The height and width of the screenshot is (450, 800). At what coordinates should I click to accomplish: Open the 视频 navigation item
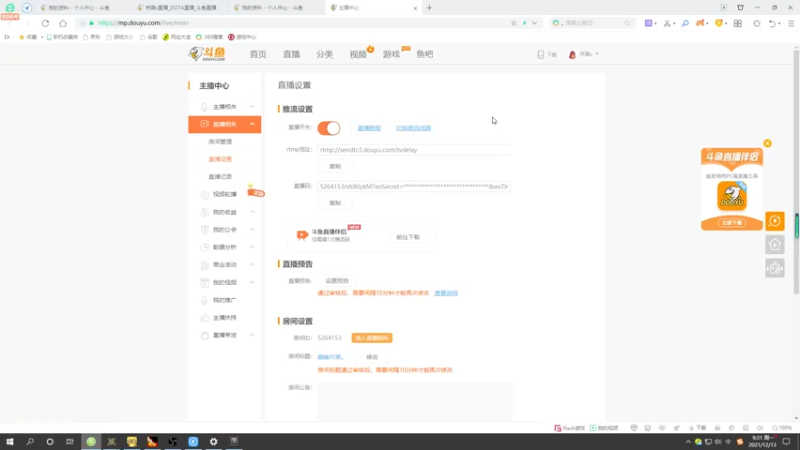pos(358,54)
